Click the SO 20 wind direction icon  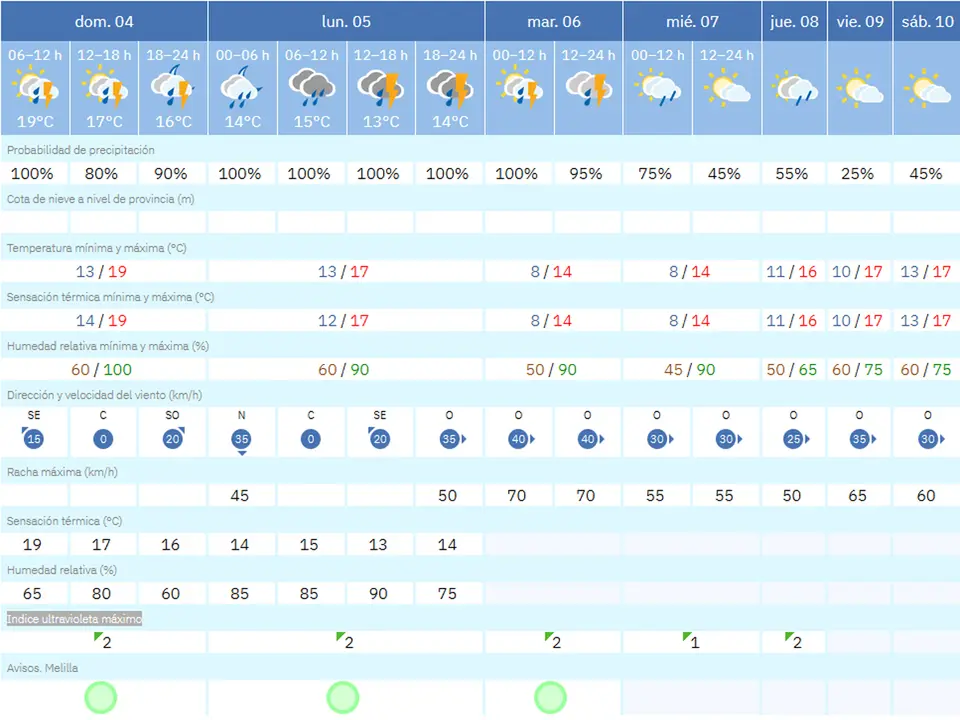(x=173, y=438)
